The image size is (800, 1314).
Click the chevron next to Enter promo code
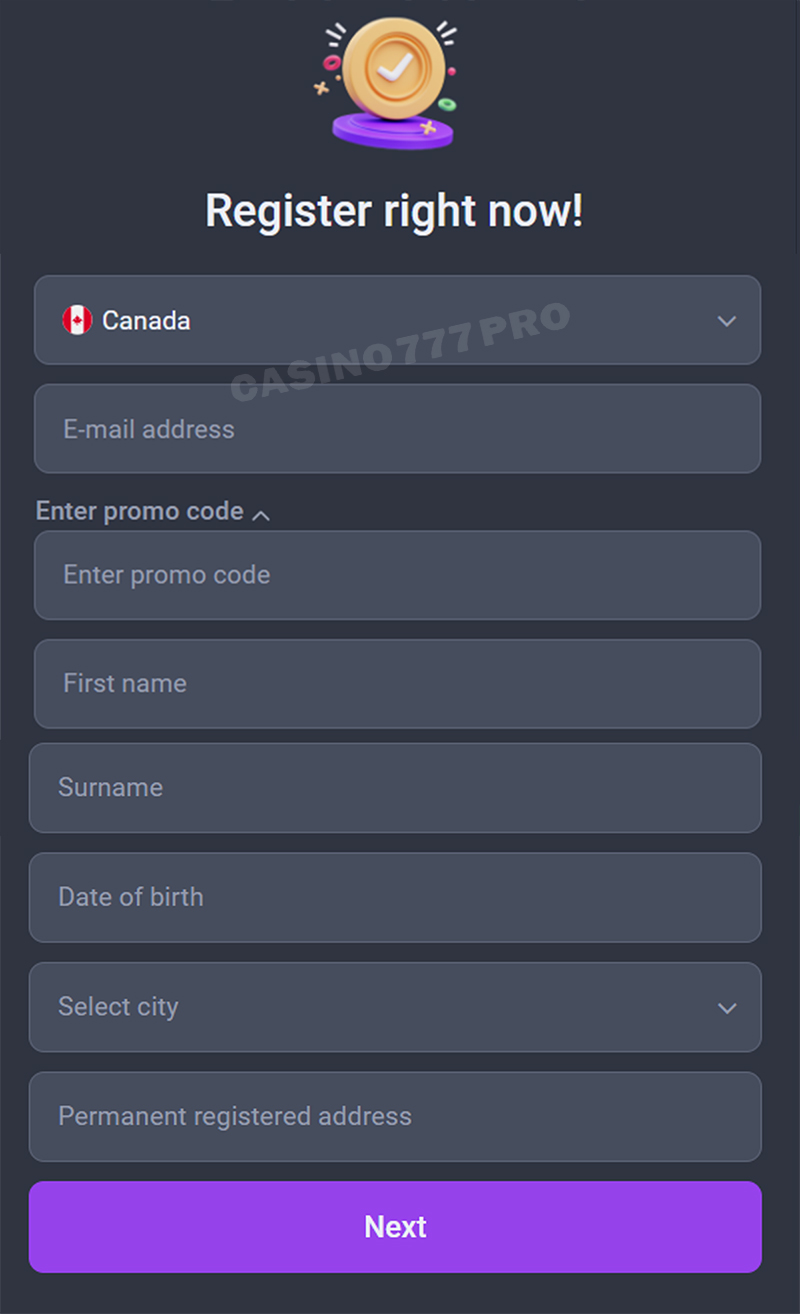(261, 513)
